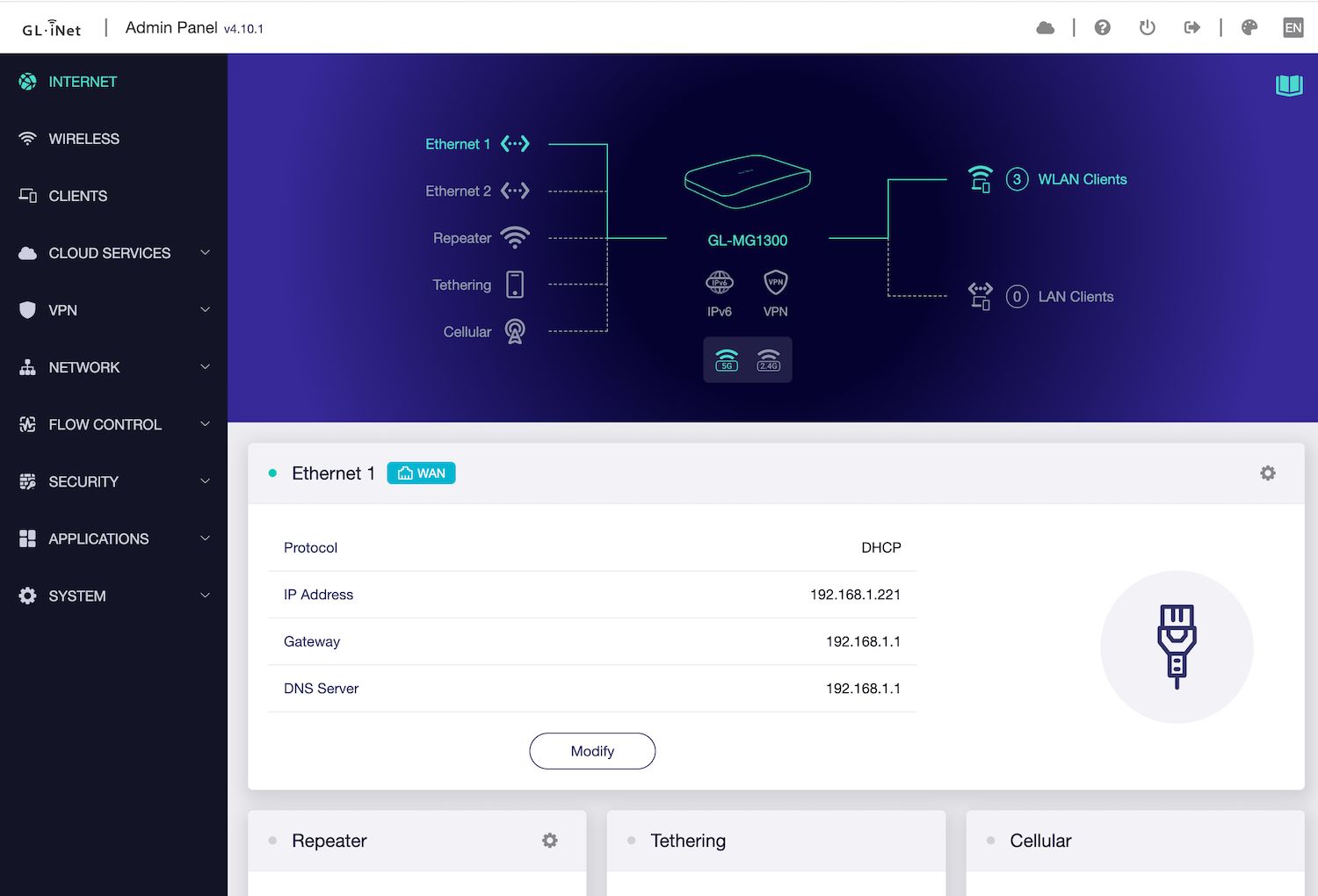Screen dimensions: 1318x896
Task: Expand the System sidebar chevron
Action: (x=206, y=596)
